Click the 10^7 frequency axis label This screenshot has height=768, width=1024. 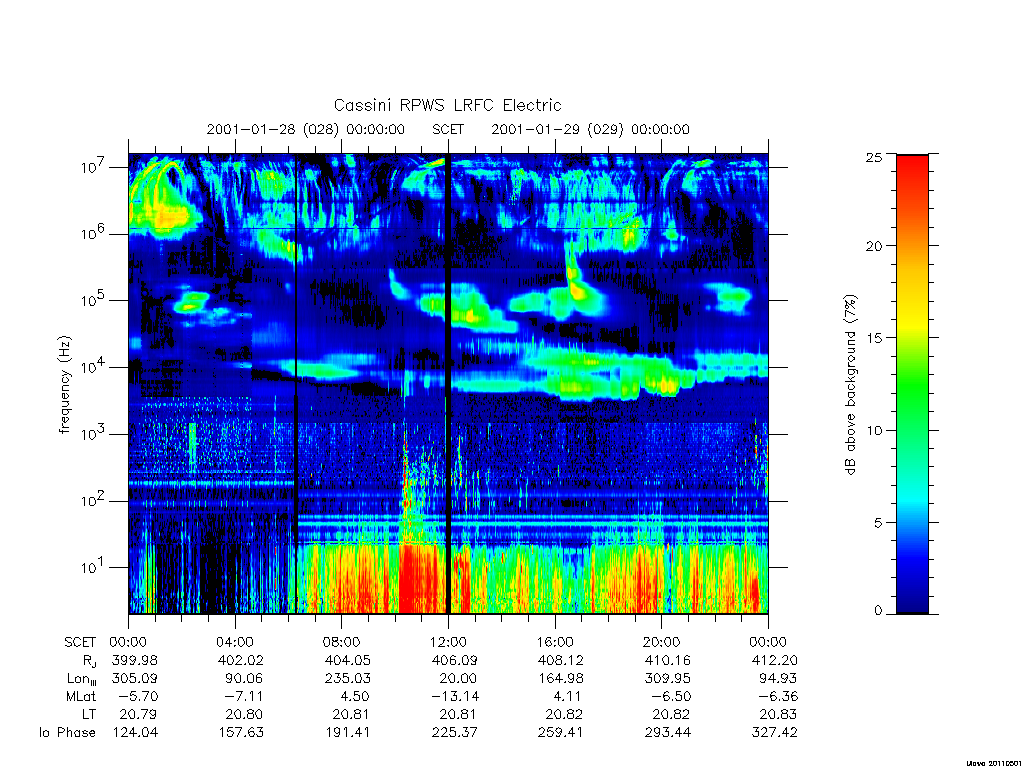point(94,167)
